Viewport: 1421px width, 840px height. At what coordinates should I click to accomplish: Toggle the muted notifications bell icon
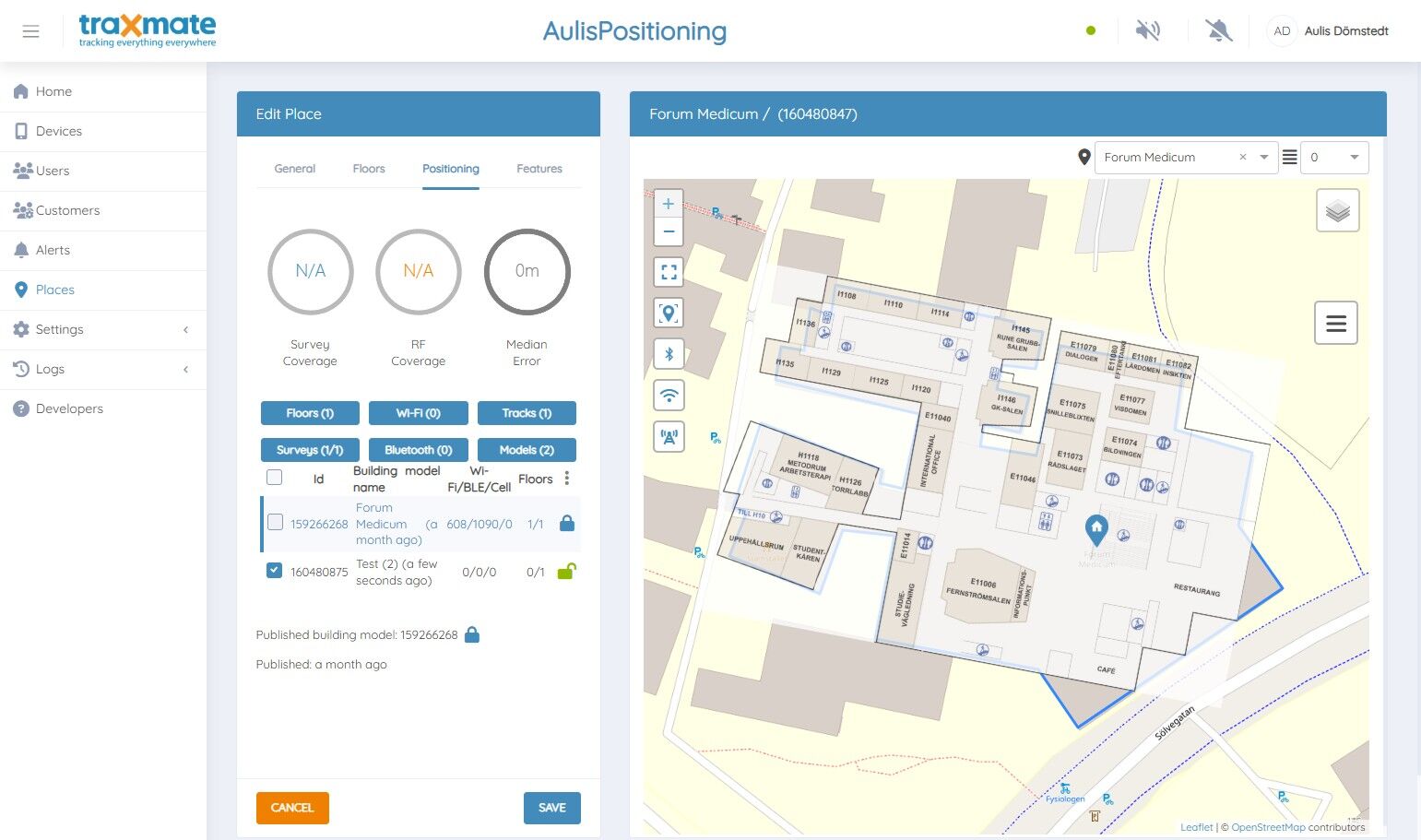tap(1219, 30)
